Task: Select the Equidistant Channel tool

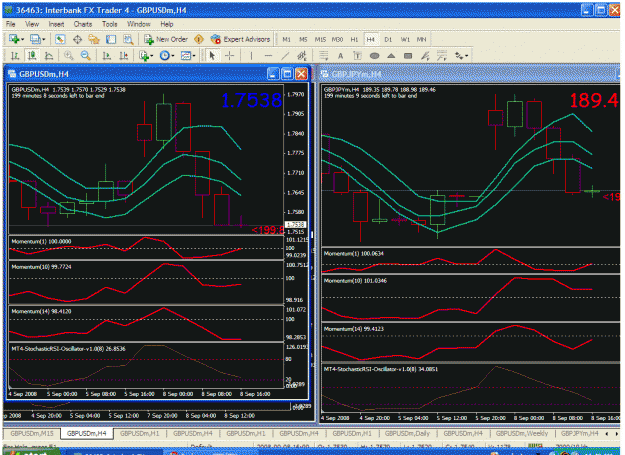Action: tap(302, 55)
